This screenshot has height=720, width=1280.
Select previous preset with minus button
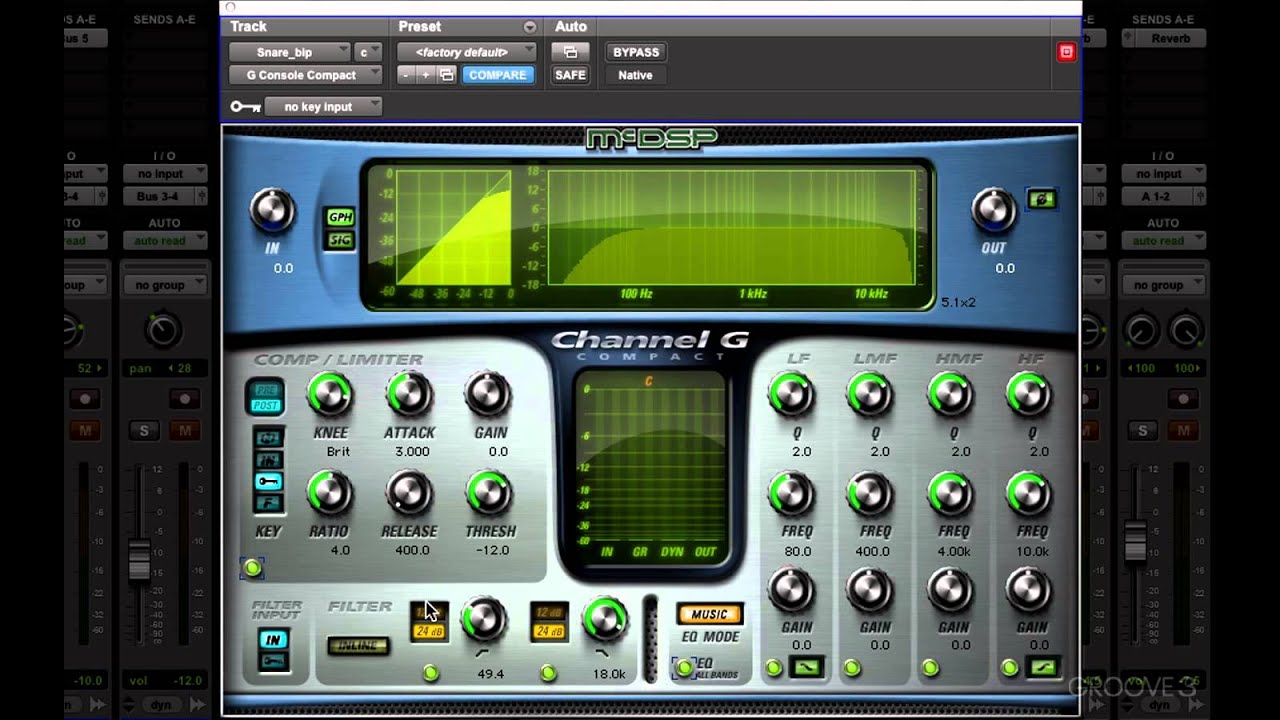(x=406, y=75)
